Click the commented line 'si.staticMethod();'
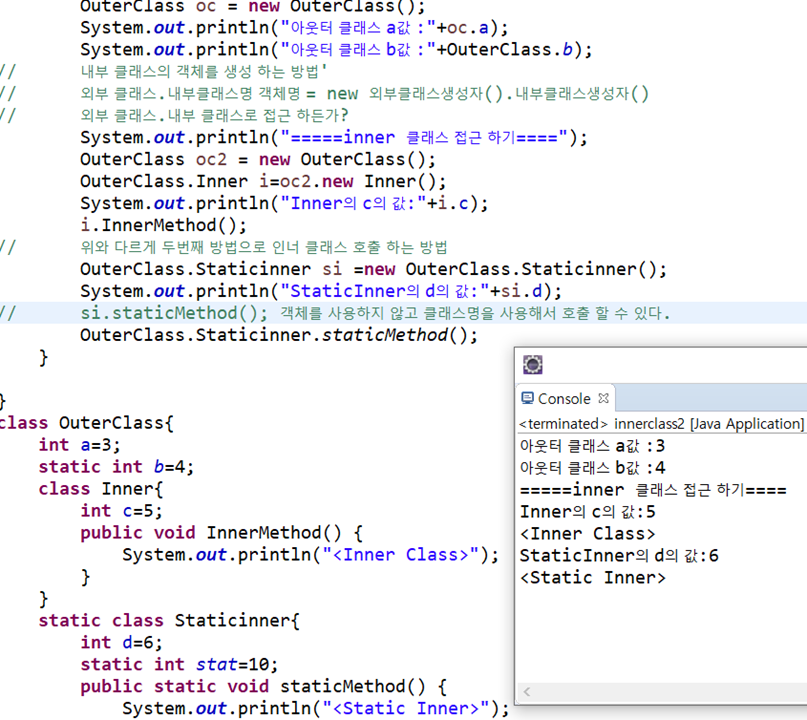 [x=174, y=313]
